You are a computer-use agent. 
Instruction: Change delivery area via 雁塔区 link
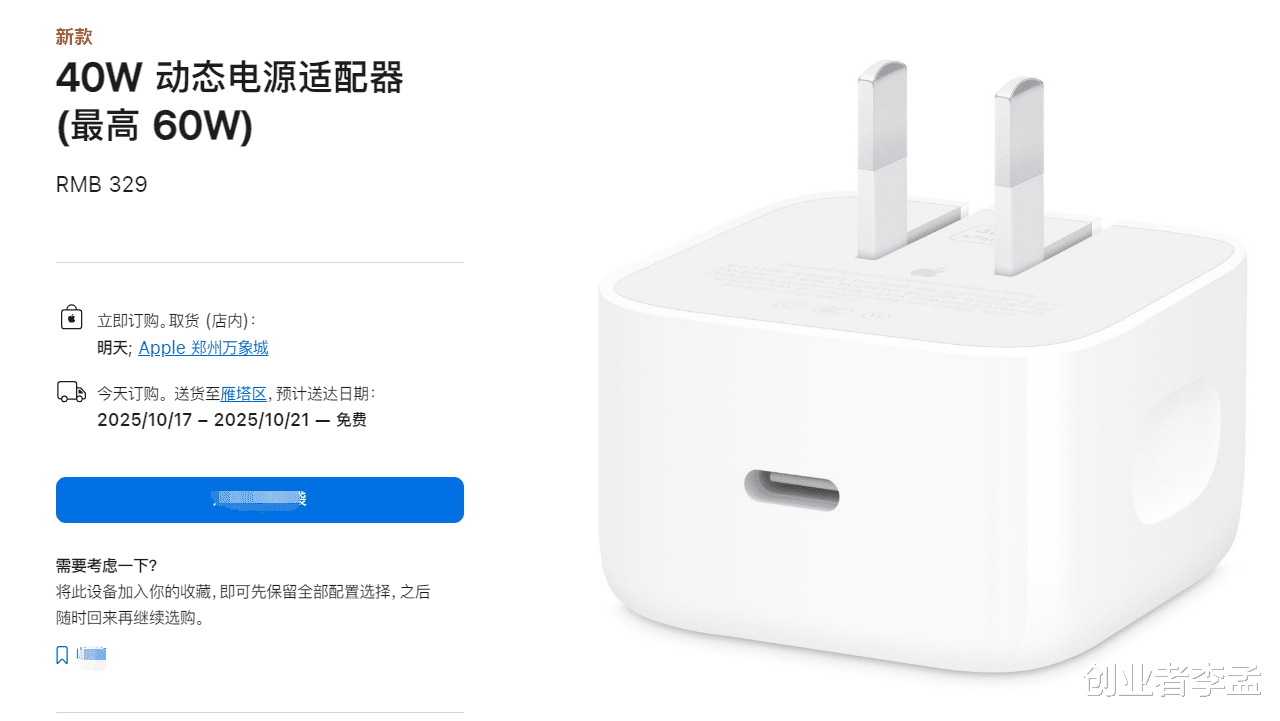(243, 394)
